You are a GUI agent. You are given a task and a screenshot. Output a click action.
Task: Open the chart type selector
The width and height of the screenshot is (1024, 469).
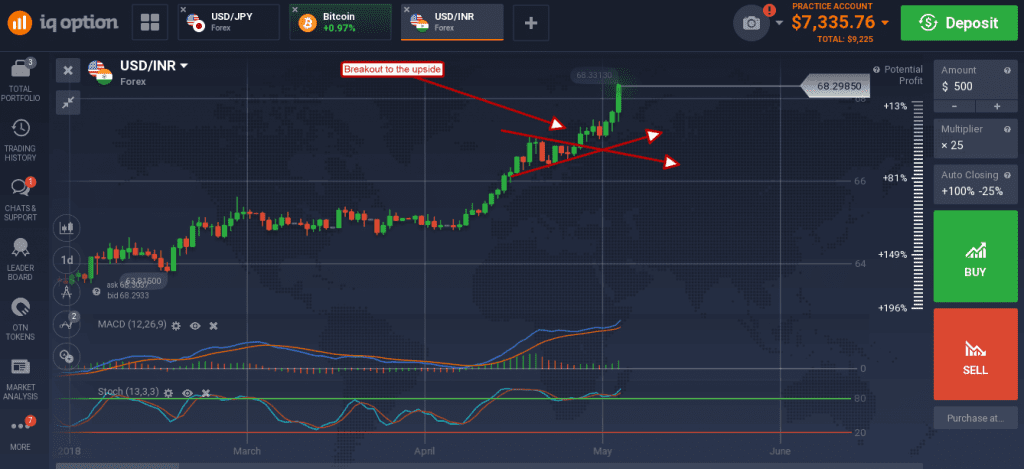(x=67, y=228)
